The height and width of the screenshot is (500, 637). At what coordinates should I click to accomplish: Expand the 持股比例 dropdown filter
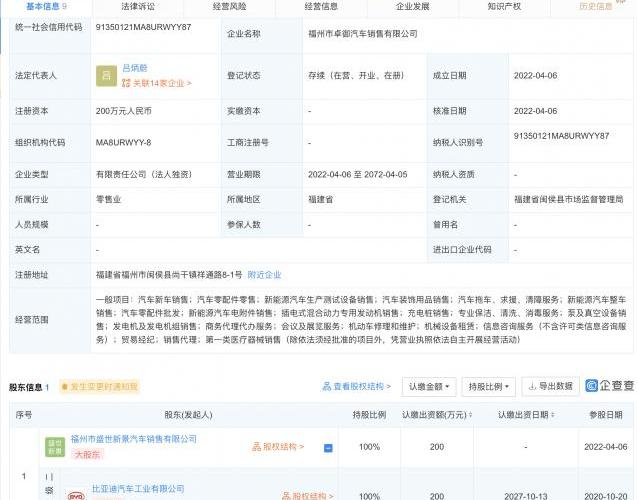click(489, 387)
